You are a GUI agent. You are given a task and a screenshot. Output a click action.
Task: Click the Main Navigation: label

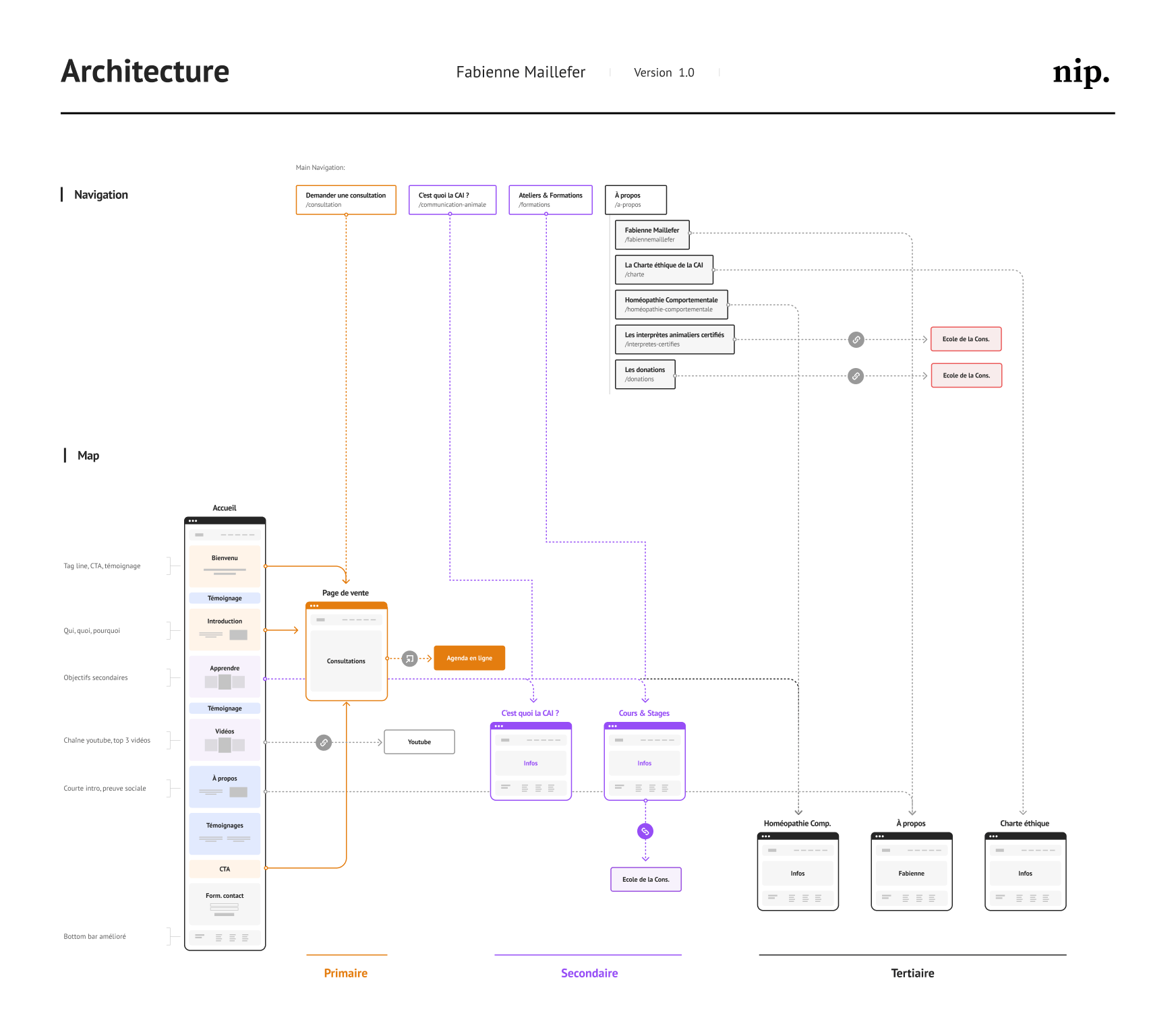pyautogui.click(x=320, y=168)
